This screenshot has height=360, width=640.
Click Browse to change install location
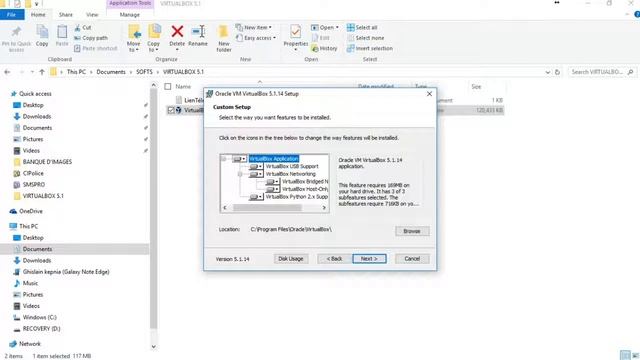412,231
